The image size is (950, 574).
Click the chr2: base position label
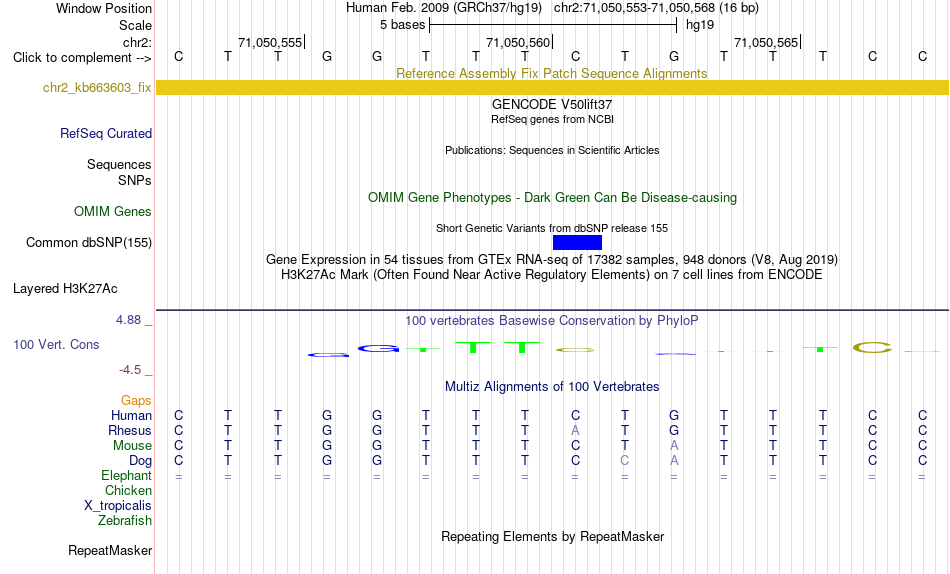[x=138, y=42]
